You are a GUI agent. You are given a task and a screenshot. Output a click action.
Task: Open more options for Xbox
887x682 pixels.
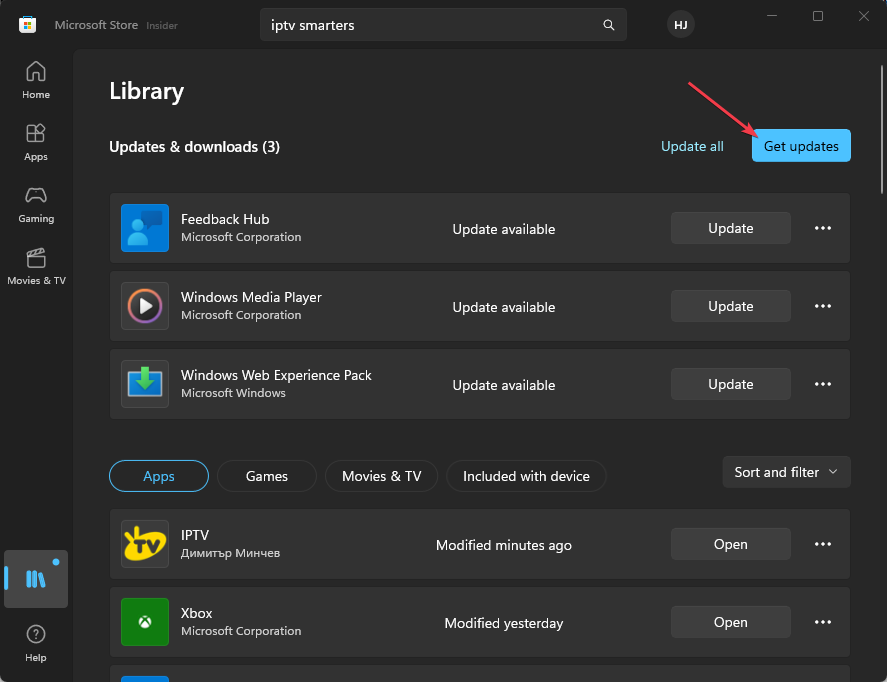click(x=823, y=622)
